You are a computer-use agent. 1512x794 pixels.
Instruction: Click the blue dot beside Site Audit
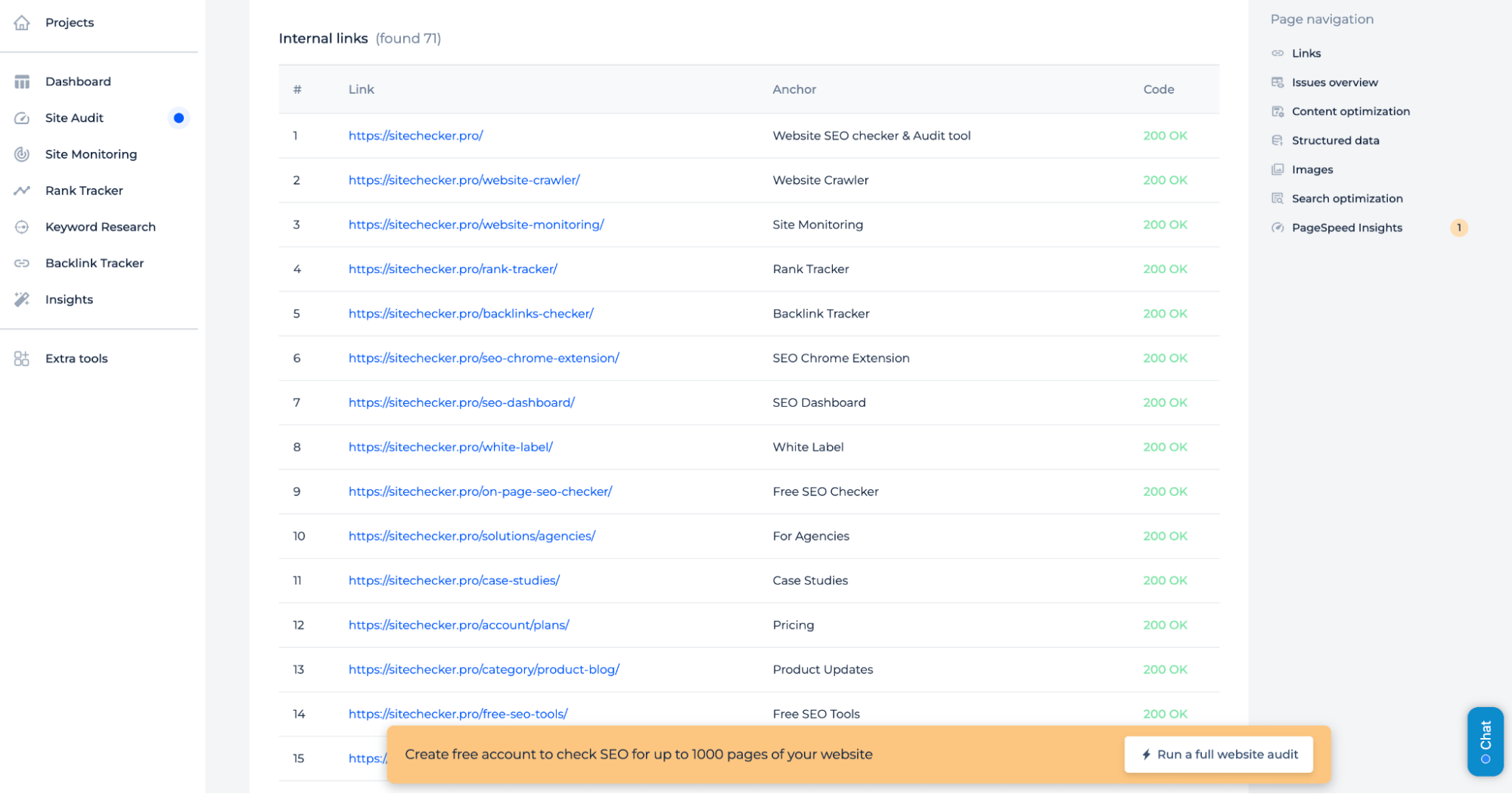[x=179, y=118]
